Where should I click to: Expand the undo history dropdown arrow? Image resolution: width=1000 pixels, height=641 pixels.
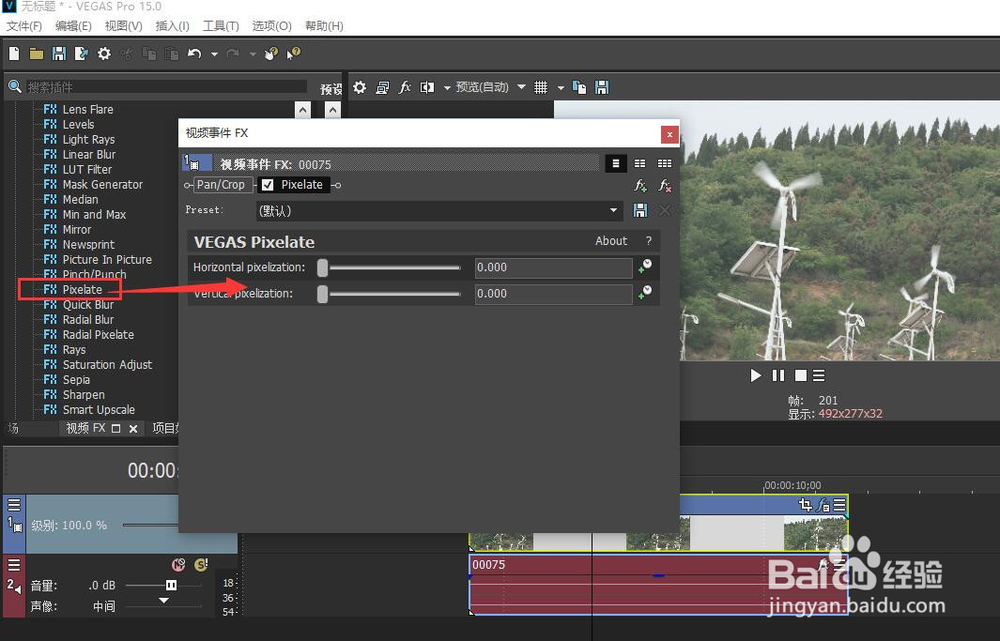pos(214,54)
